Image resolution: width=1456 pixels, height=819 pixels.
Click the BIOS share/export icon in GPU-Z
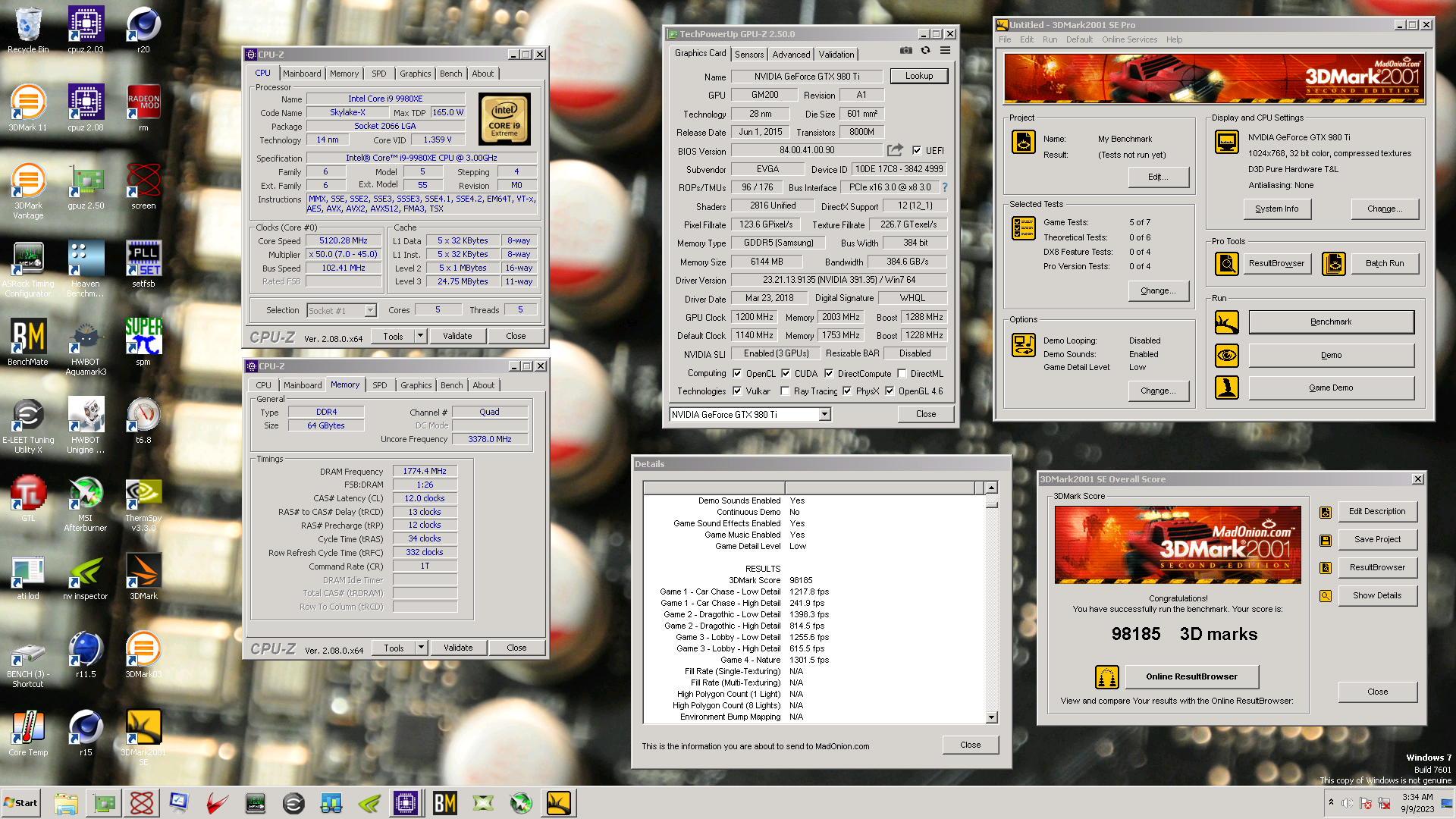click(895, 150)
